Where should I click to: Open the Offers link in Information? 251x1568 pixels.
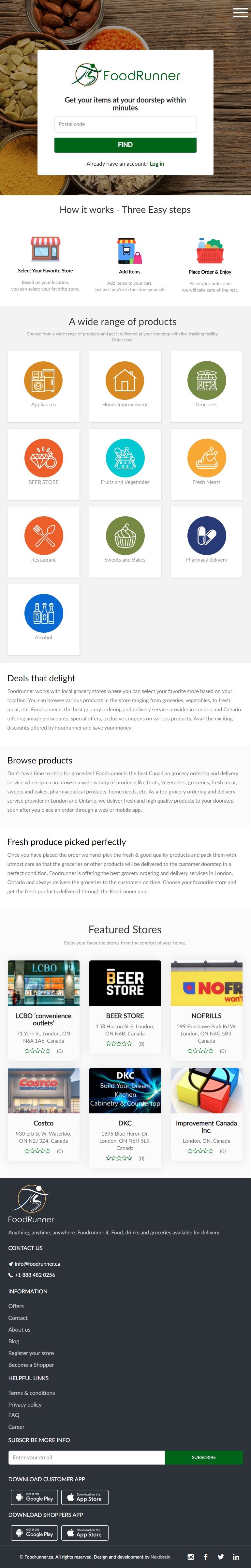(16, 1306)
